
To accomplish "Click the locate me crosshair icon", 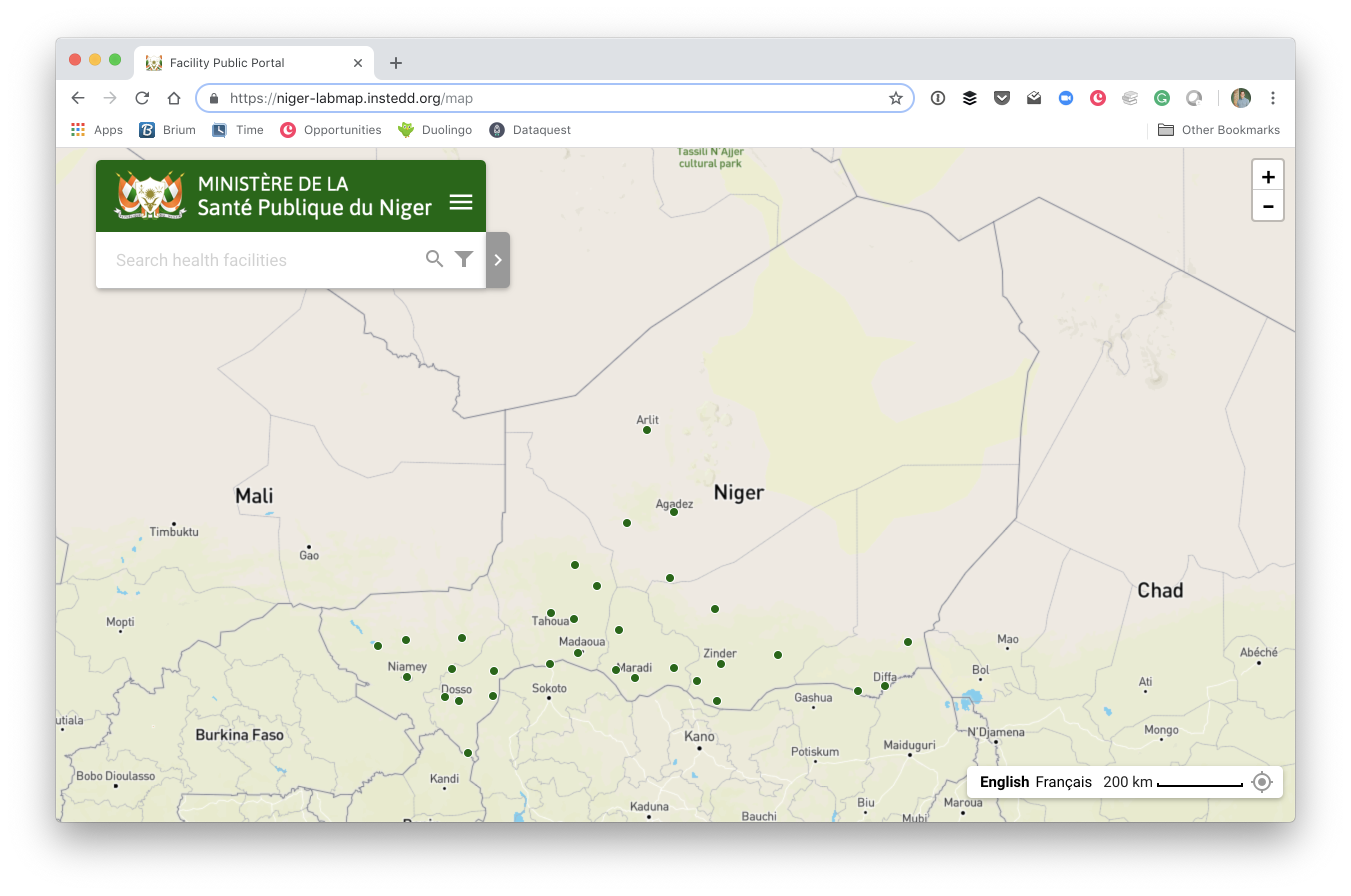I will (x=1261, y=781).
